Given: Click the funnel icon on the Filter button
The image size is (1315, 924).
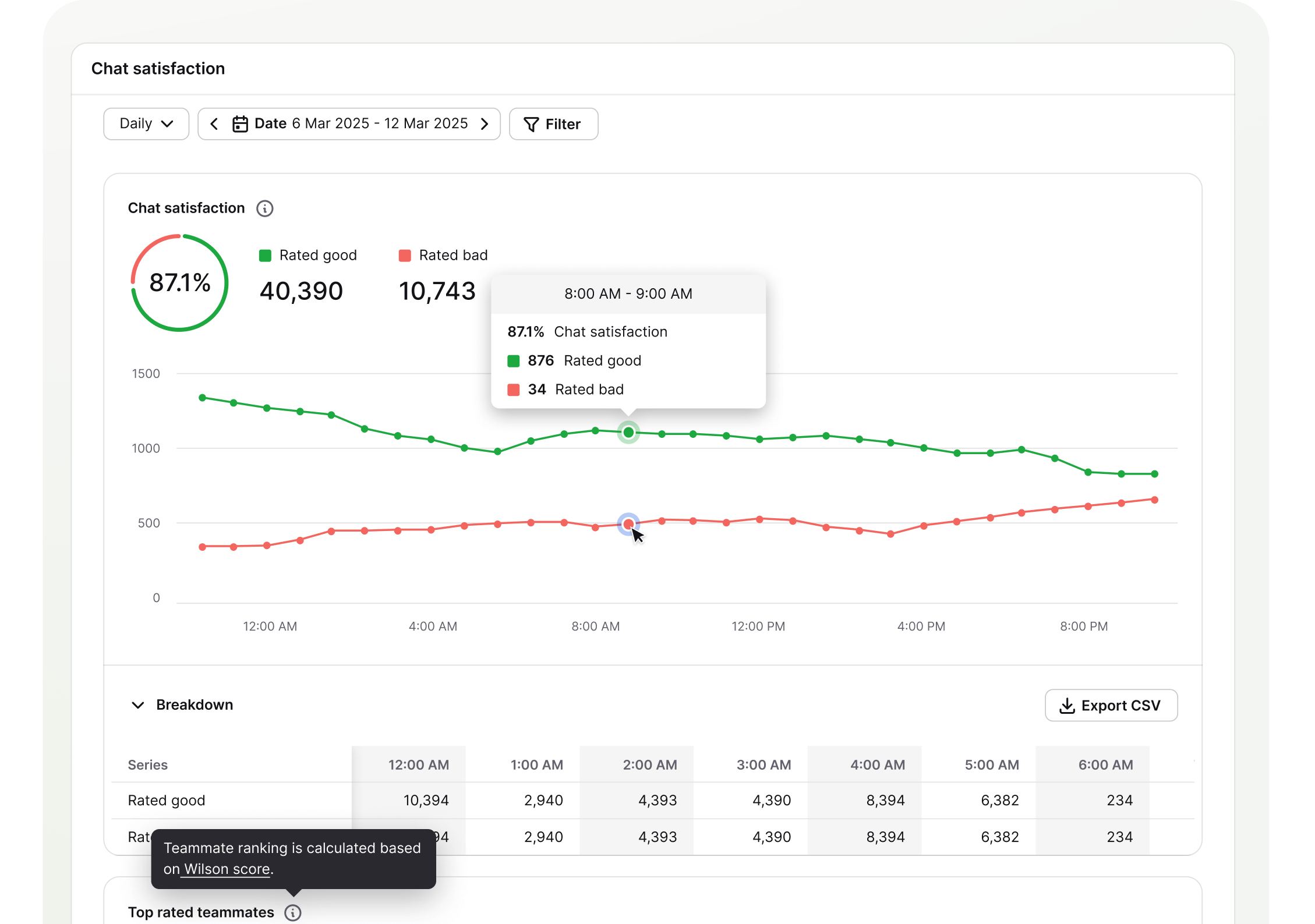Looking at the screenshot, I should pyautogui.click(x=531, y=125).
